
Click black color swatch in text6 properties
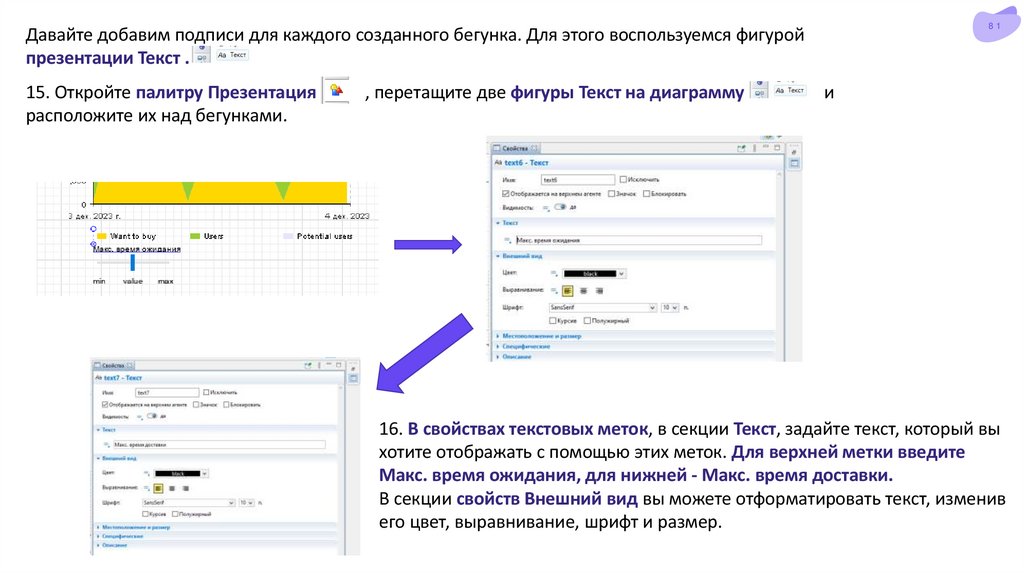(590, 274)
